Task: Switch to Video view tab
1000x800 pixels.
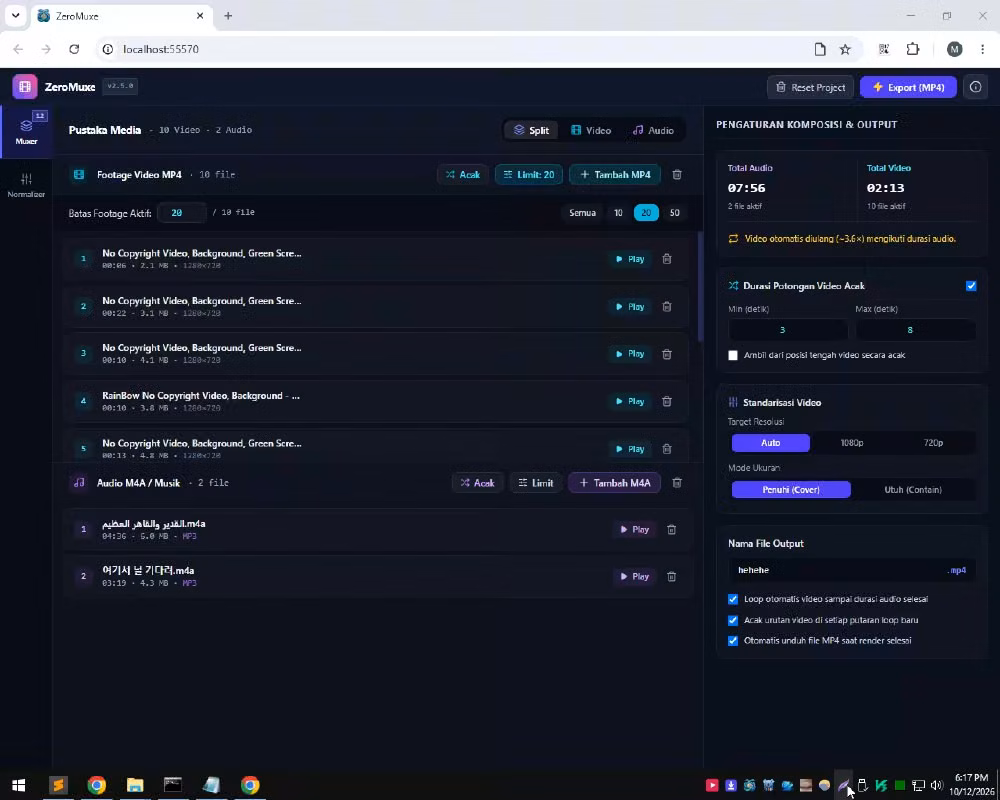Action: 591,130
